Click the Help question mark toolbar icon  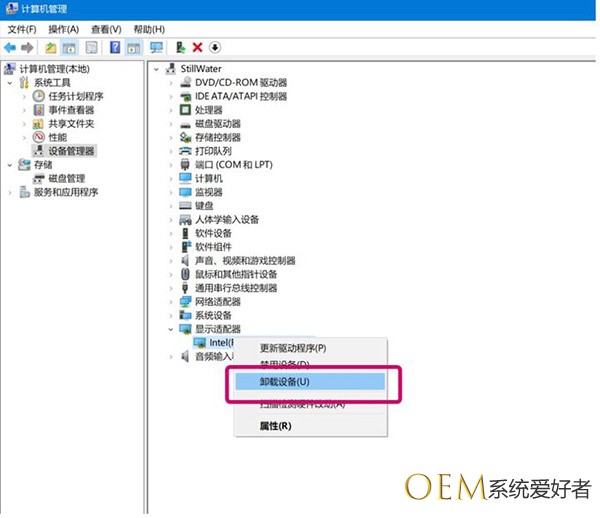[116, 47]
